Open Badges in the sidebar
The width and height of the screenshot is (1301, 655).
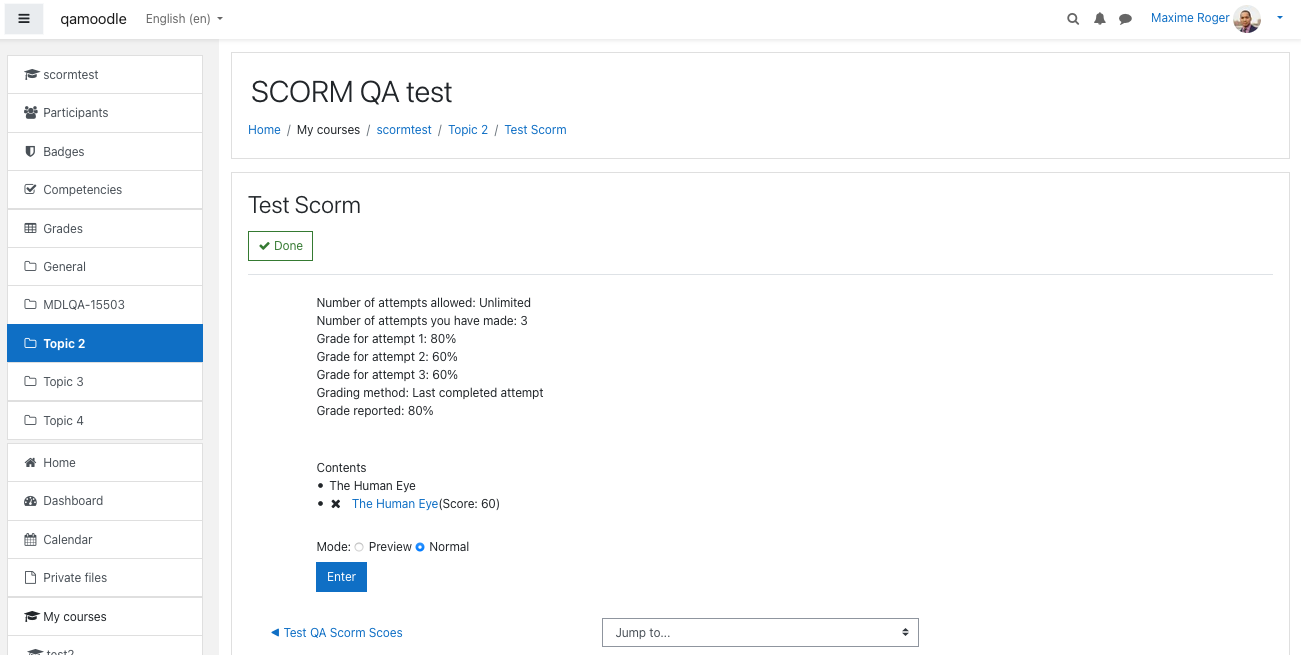coord(105,152)
